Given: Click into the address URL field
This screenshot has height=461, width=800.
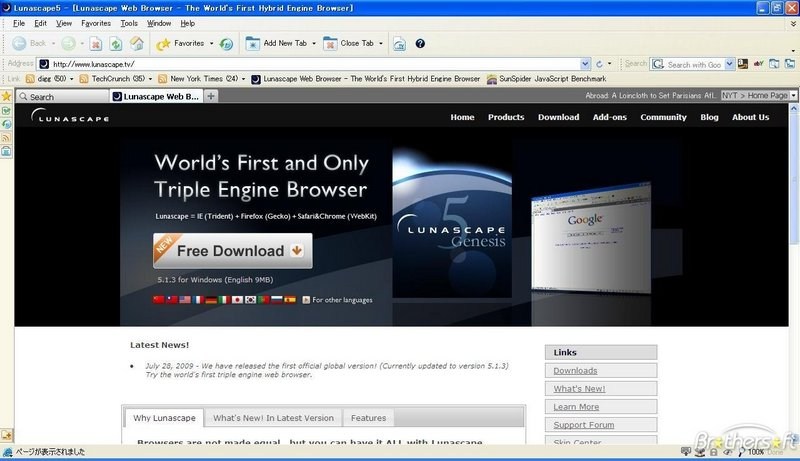Looking at the screenshot, I should (x=315, y=64).
